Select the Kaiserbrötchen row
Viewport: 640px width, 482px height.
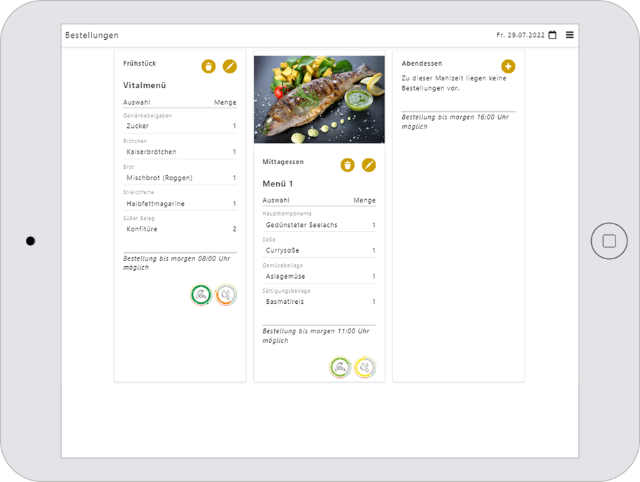180,152
